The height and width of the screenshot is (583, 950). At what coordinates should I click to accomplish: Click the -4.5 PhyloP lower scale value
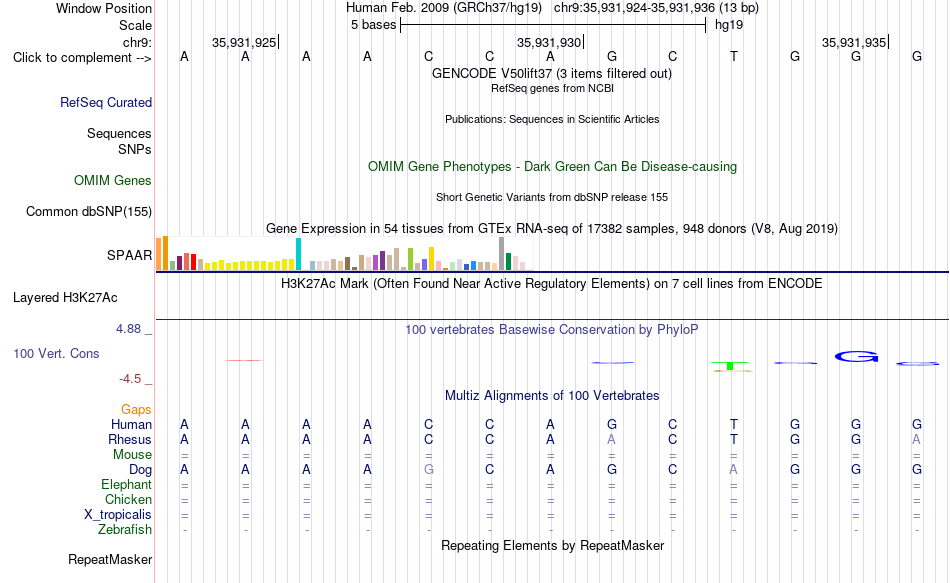click(130, 379)
